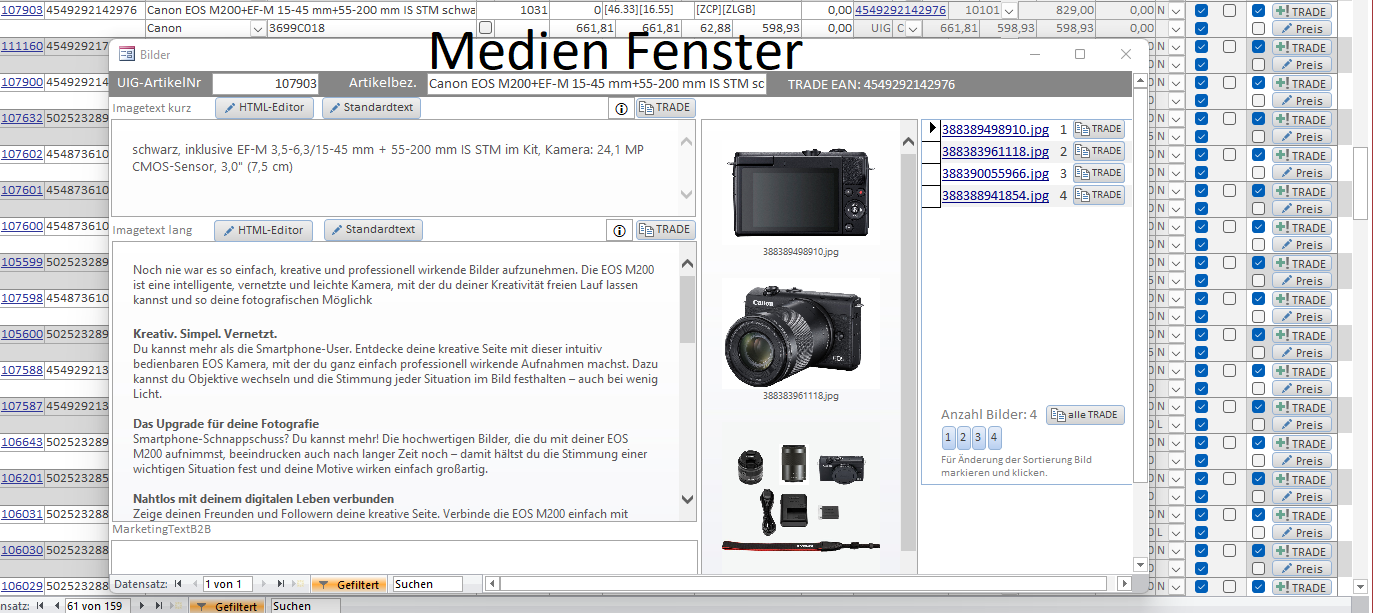Click new record icon in main list navigation

(x=174, y=606)
